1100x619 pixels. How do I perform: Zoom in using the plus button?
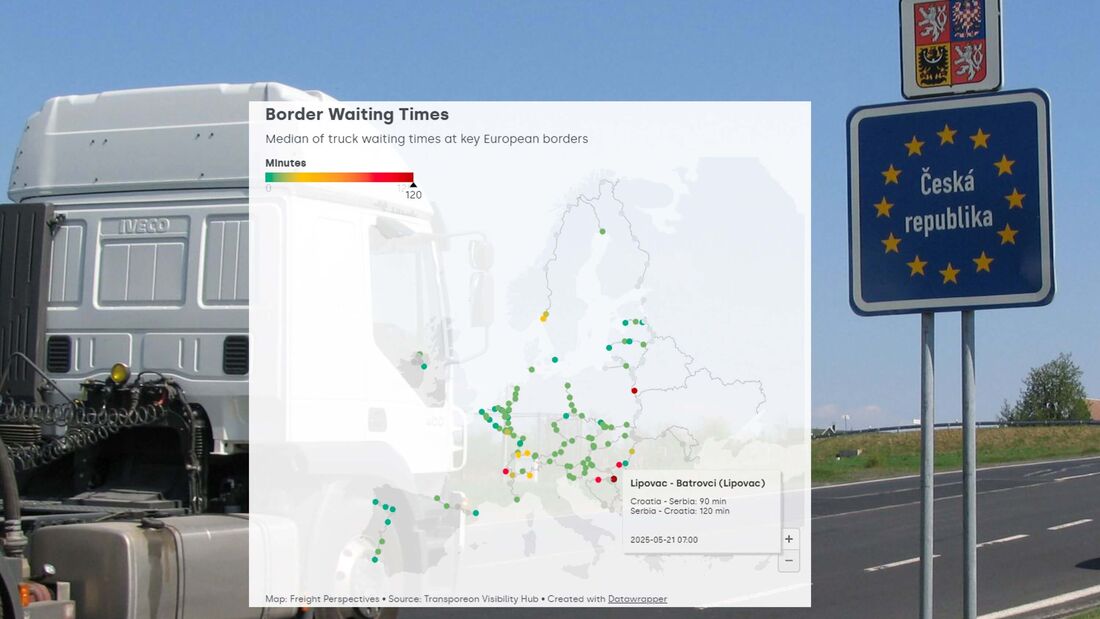789,539
